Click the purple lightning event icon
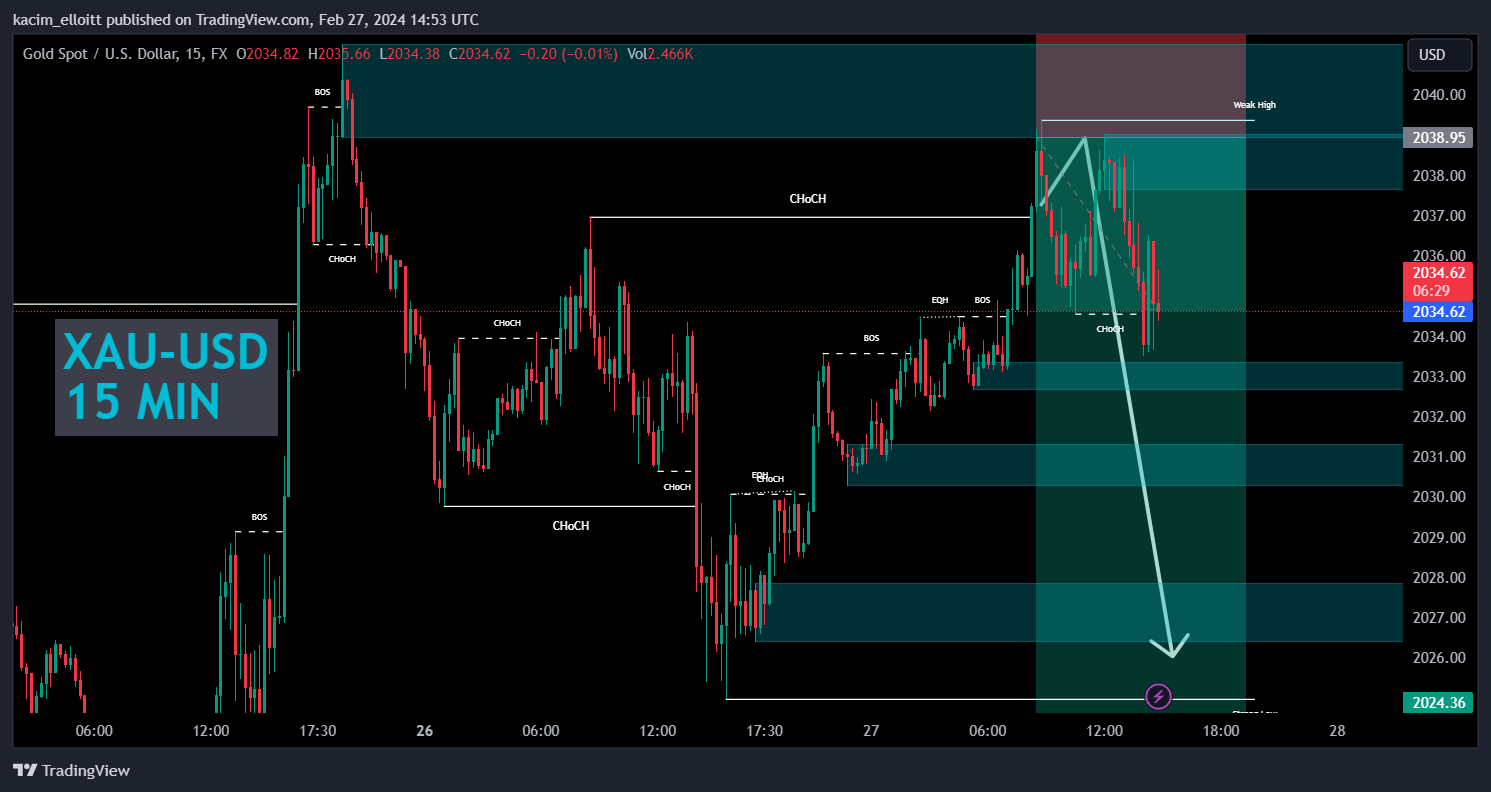This screenshot has width=1491, height=792. coord(1158,696)
